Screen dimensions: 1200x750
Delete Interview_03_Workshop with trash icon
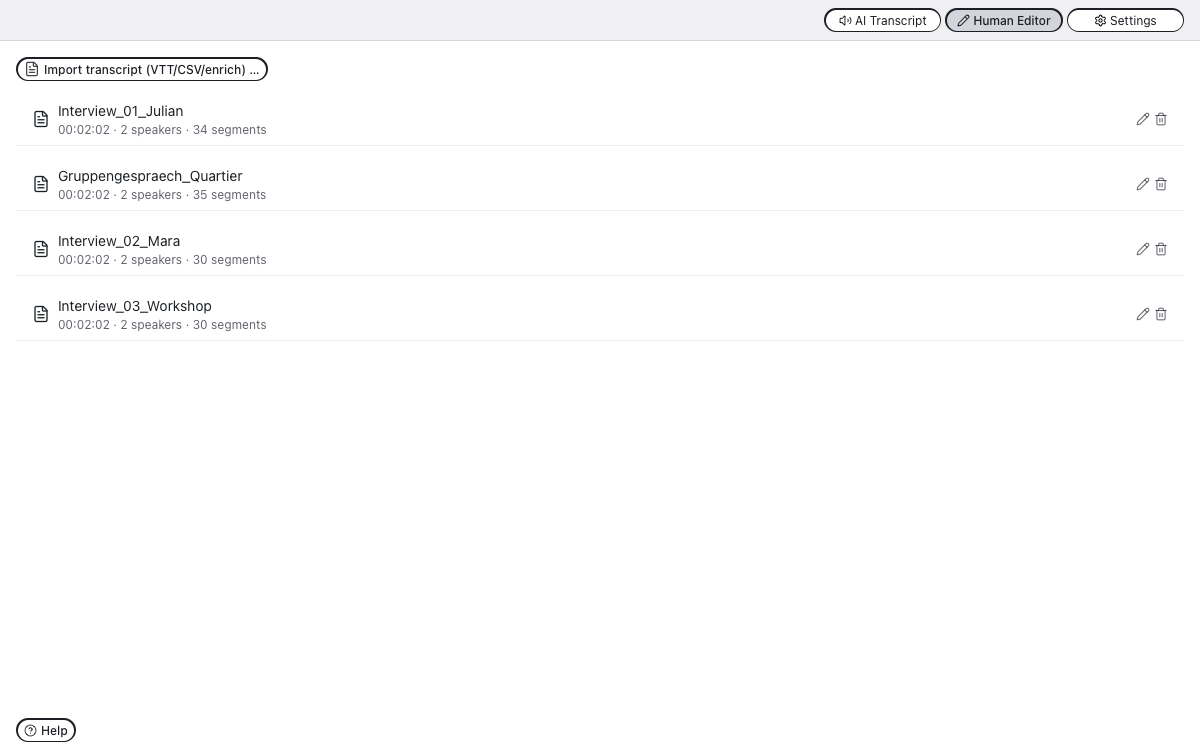tap(1161, 314)
